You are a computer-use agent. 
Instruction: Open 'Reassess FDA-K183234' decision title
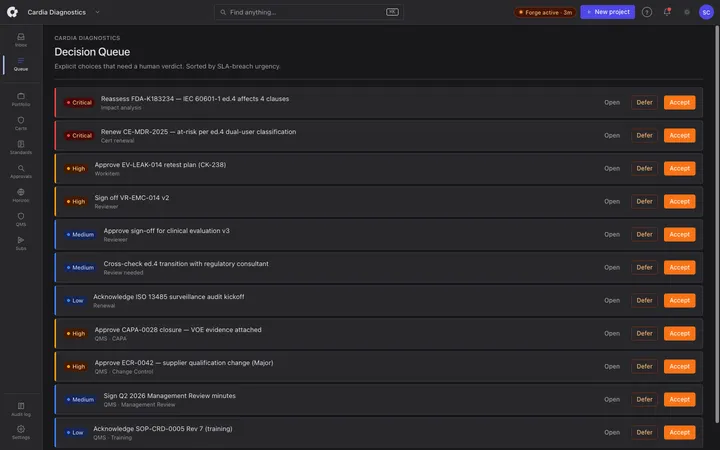(x=195, y=99)
